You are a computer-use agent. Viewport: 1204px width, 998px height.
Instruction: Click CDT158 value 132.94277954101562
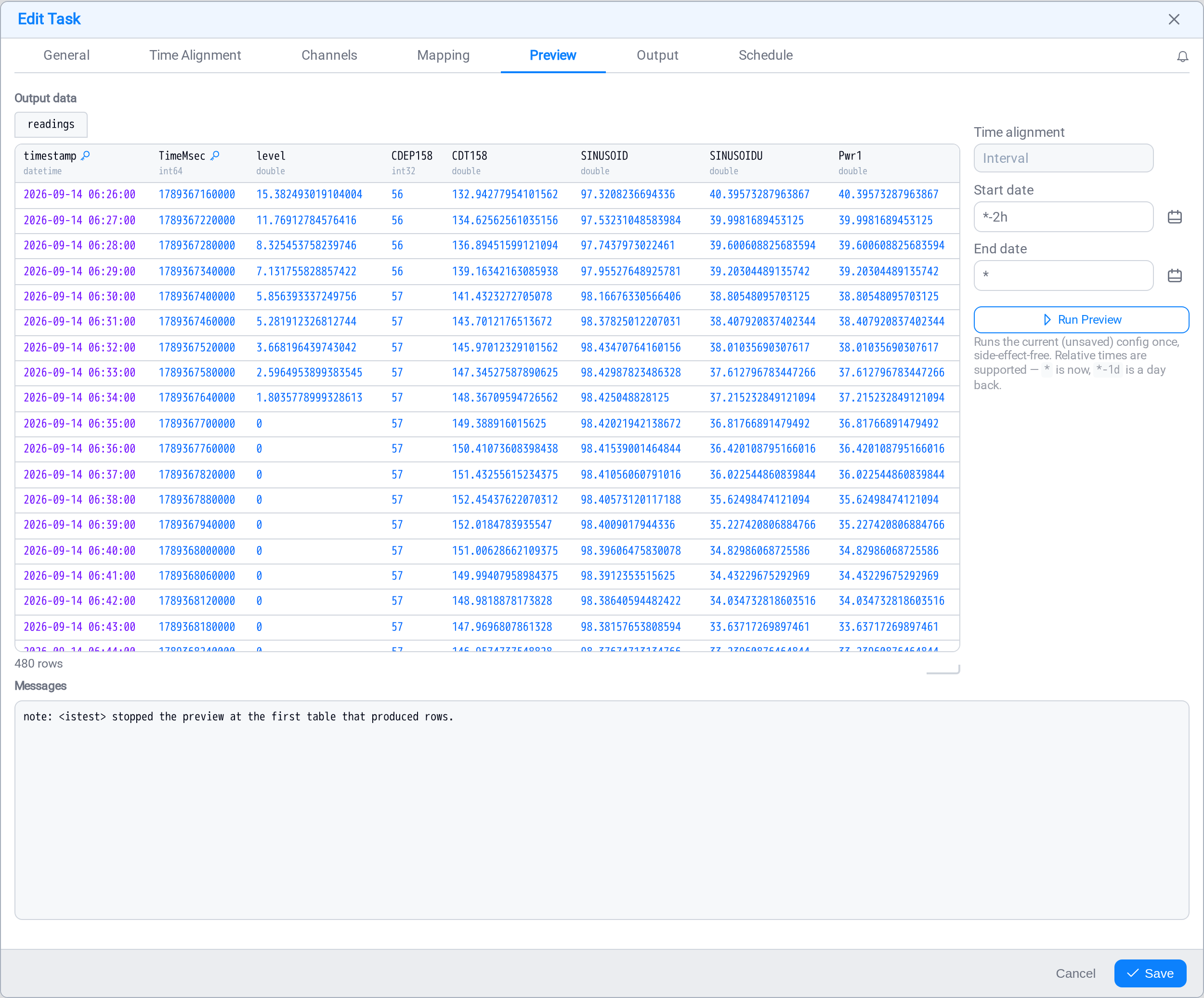(505, 195)
